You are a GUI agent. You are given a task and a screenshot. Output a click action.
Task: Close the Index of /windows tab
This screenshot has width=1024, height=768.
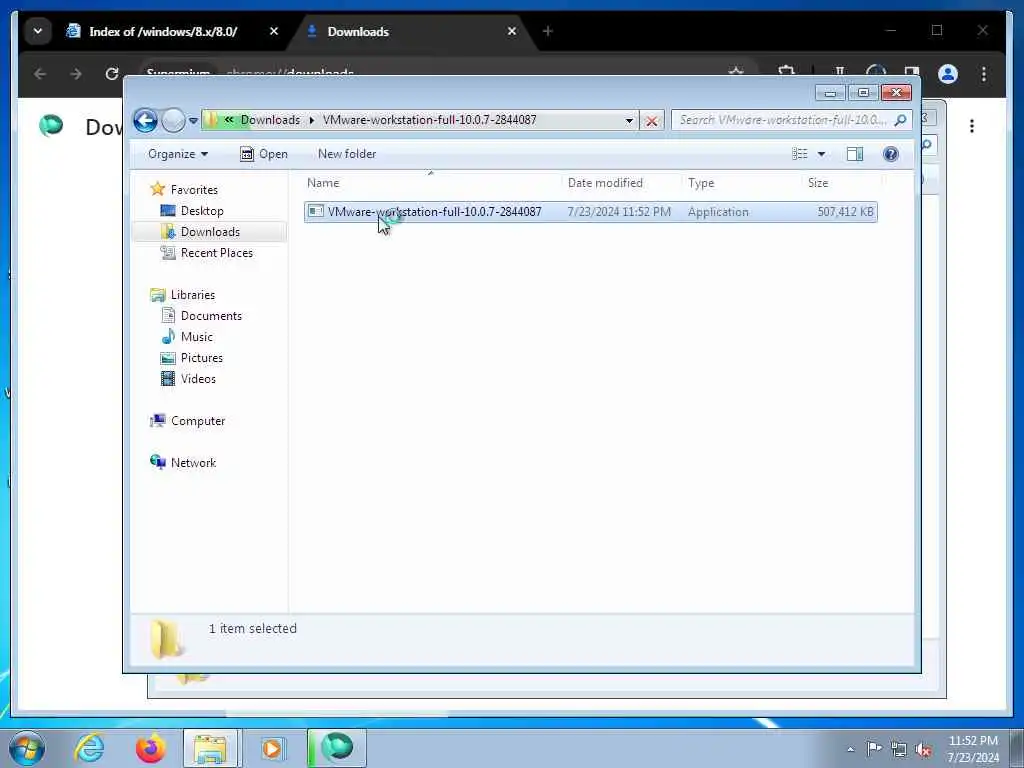(x=274, y=31)
